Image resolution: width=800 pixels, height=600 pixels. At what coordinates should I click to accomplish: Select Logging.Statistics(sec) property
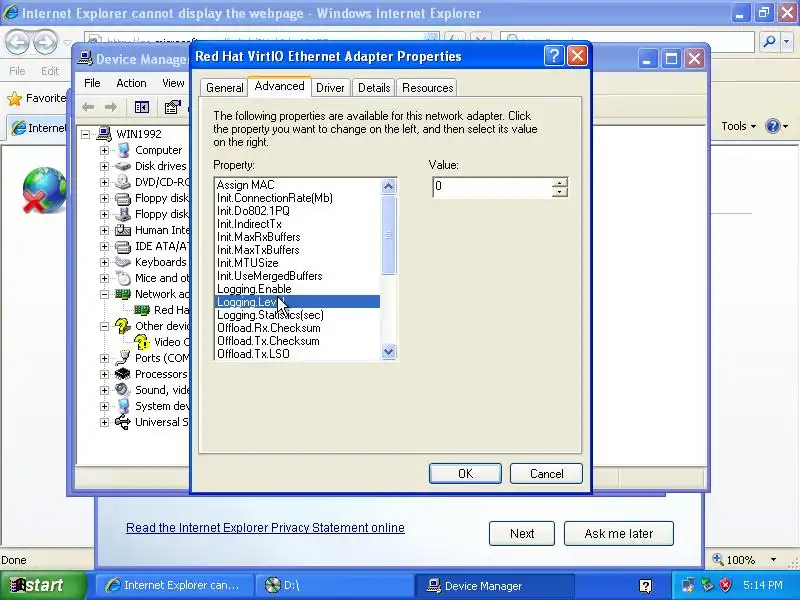pyautogui.click(x=270, y=315)
